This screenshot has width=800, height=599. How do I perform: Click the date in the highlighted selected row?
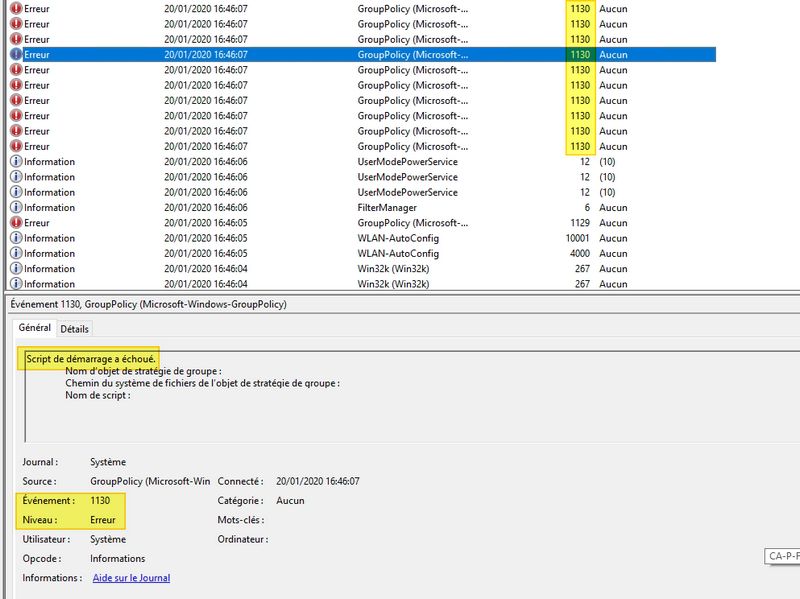206,55
